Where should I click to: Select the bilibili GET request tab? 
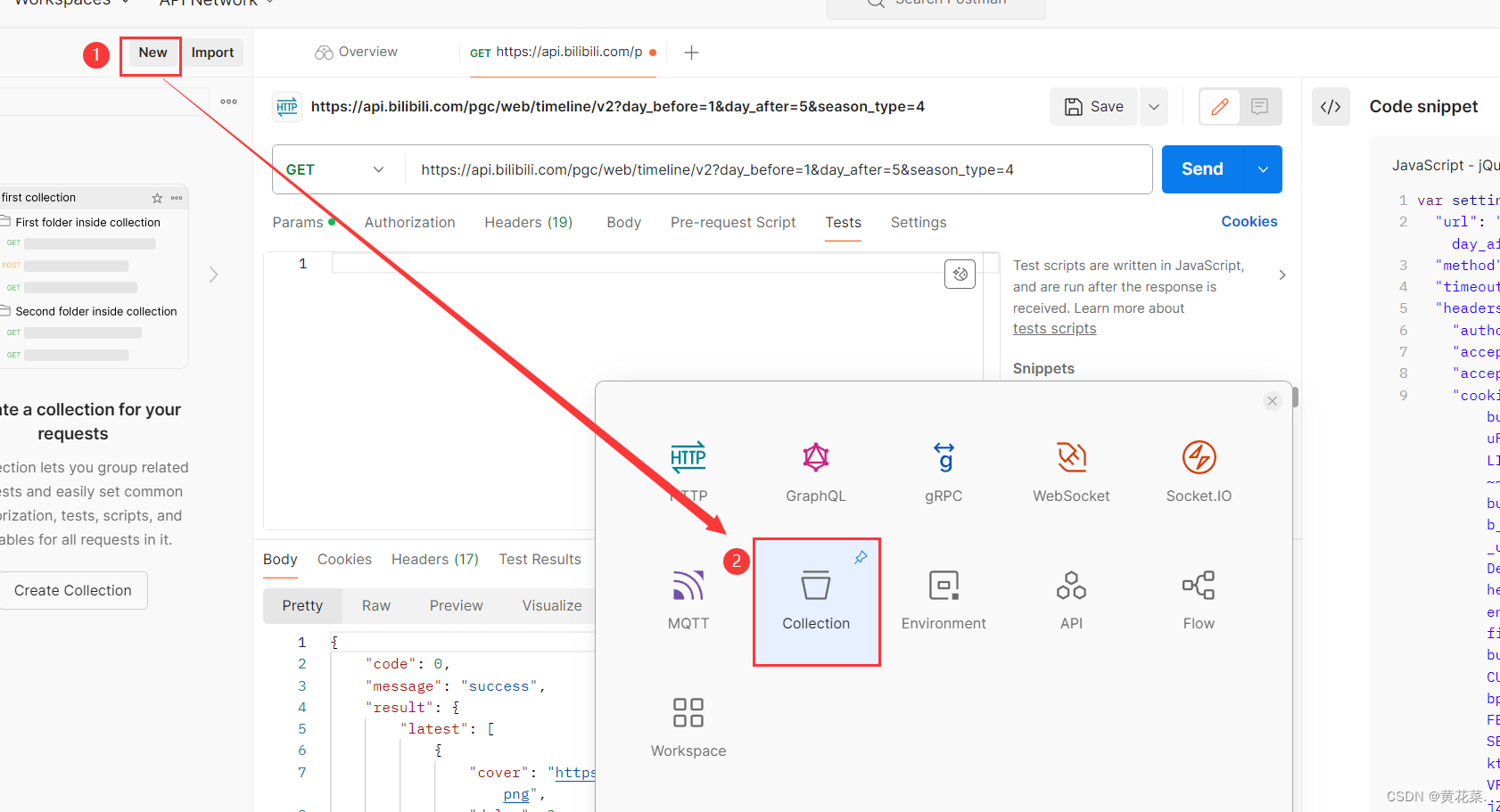click(x=563, y=52)
